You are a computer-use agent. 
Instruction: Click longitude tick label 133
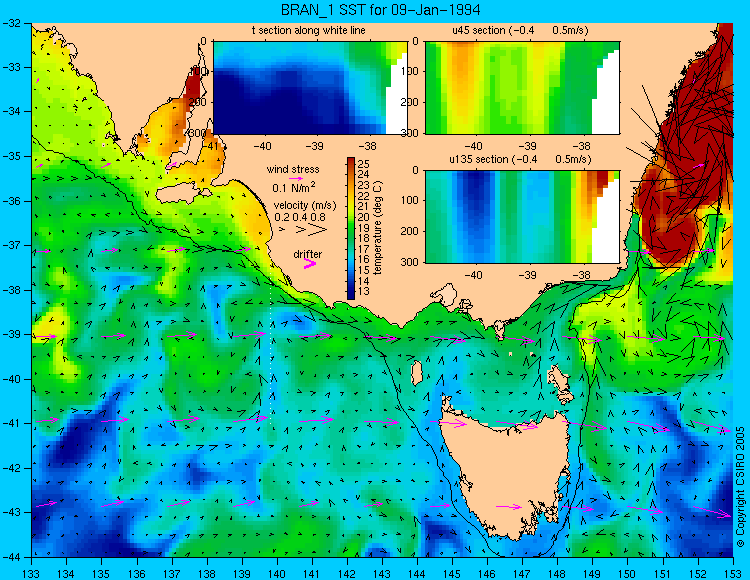[x=31, y=573]
